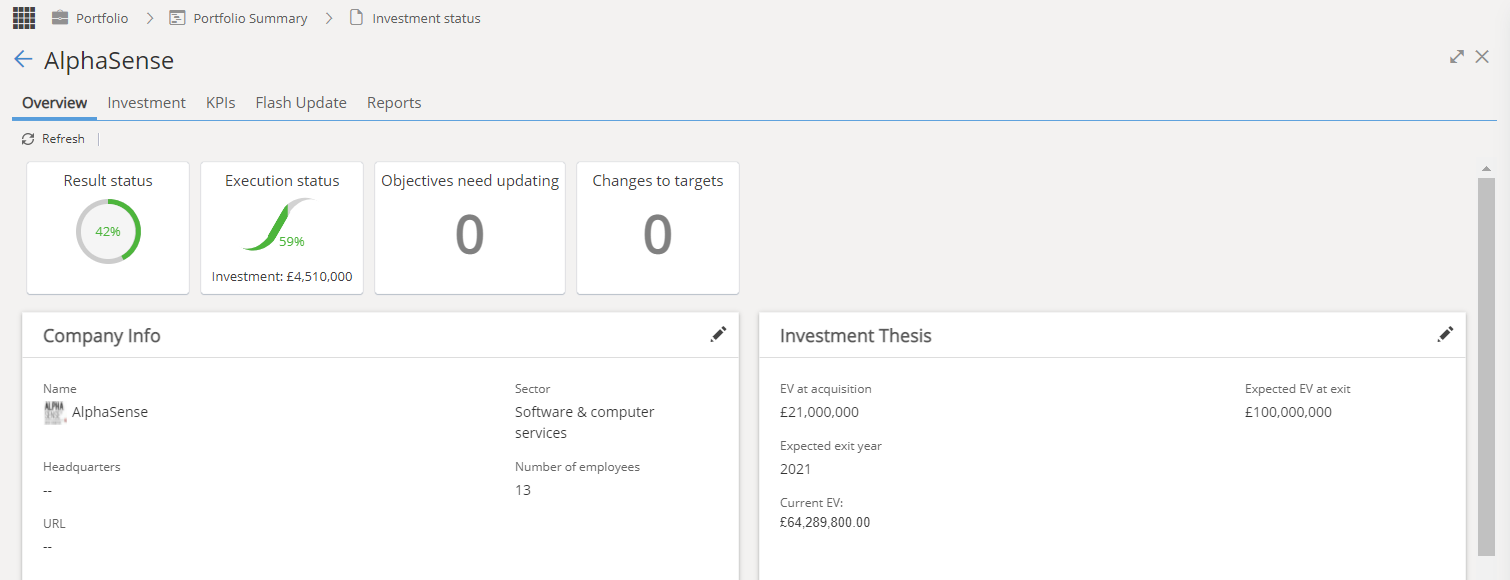The height and width of the screenshot is (580, 1510).
Task: Edit Investment Thesis with pencil icon
Action: tap(1445, 335)
